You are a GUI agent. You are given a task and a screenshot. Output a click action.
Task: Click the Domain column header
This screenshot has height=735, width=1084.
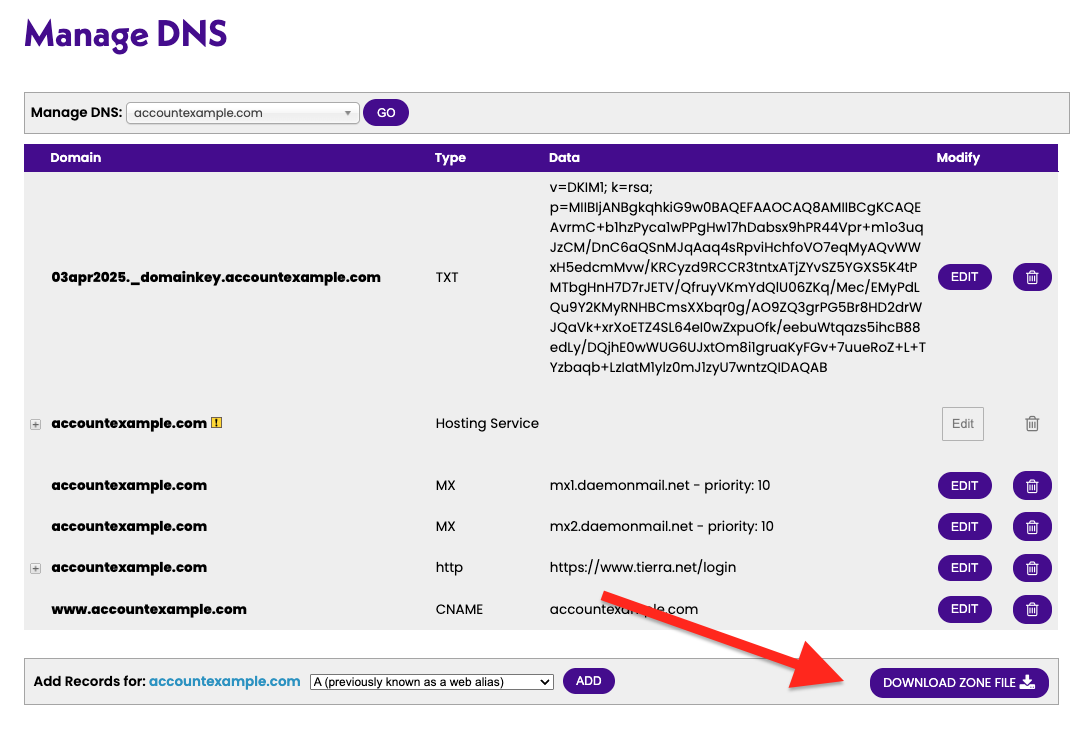click(x=76, y=158)
